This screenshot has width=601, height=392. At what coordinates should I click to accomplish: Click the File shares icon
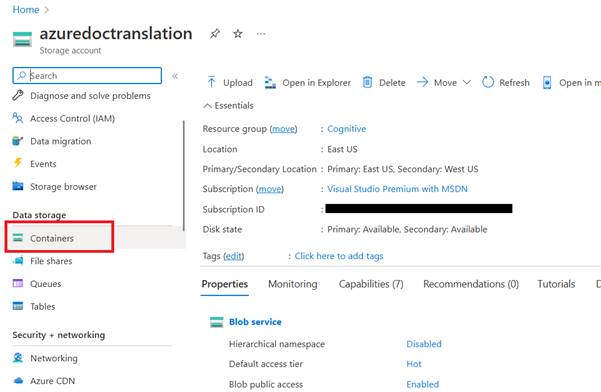pos(18,261)
